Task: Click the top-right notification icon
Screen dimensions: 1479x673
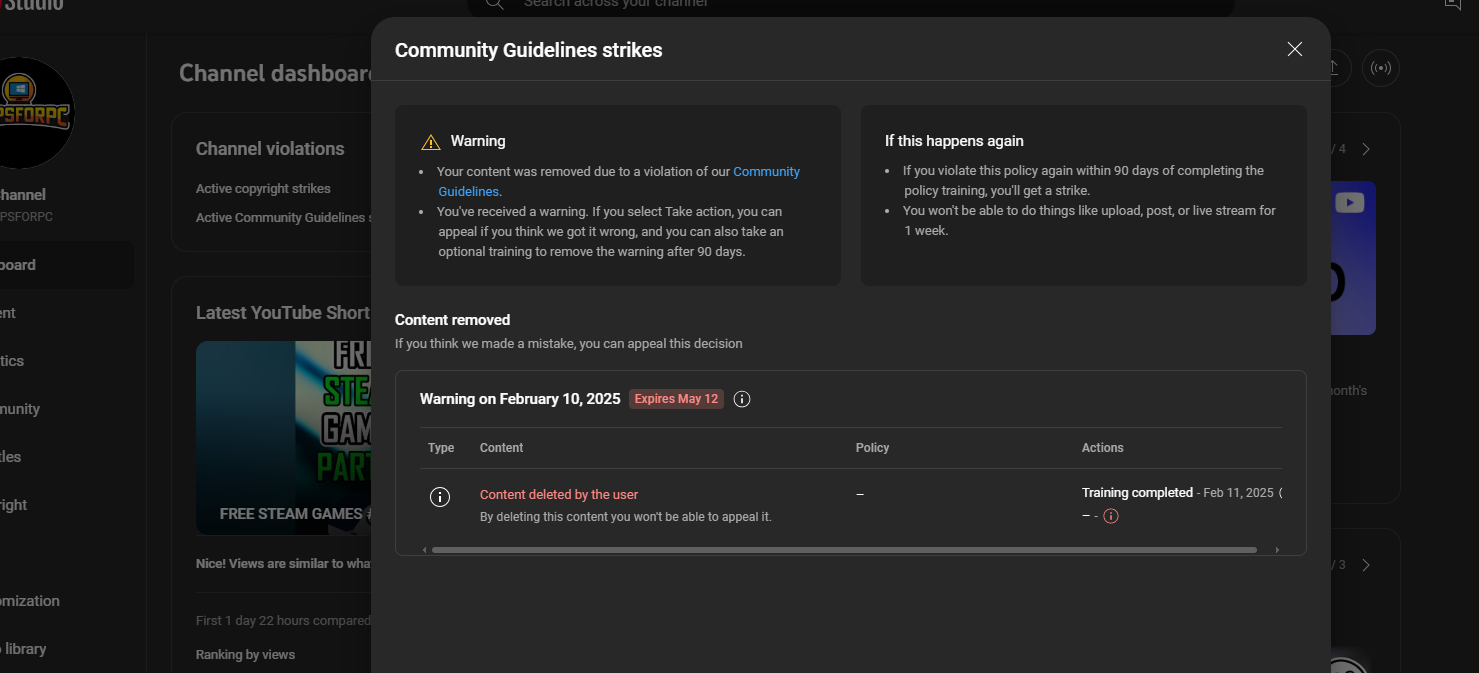Action: click(1453, 4)
